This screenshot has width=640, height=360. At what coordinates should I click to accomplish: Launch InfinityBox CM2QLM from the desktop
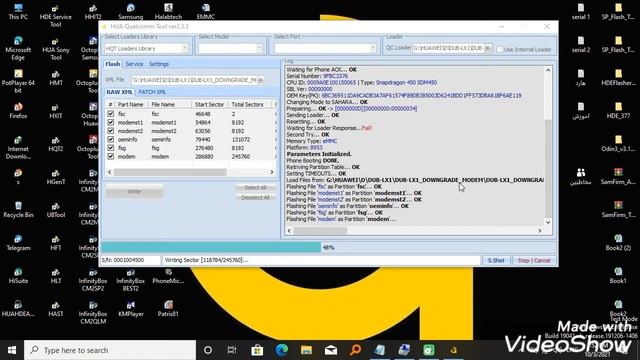click(93, 313)
